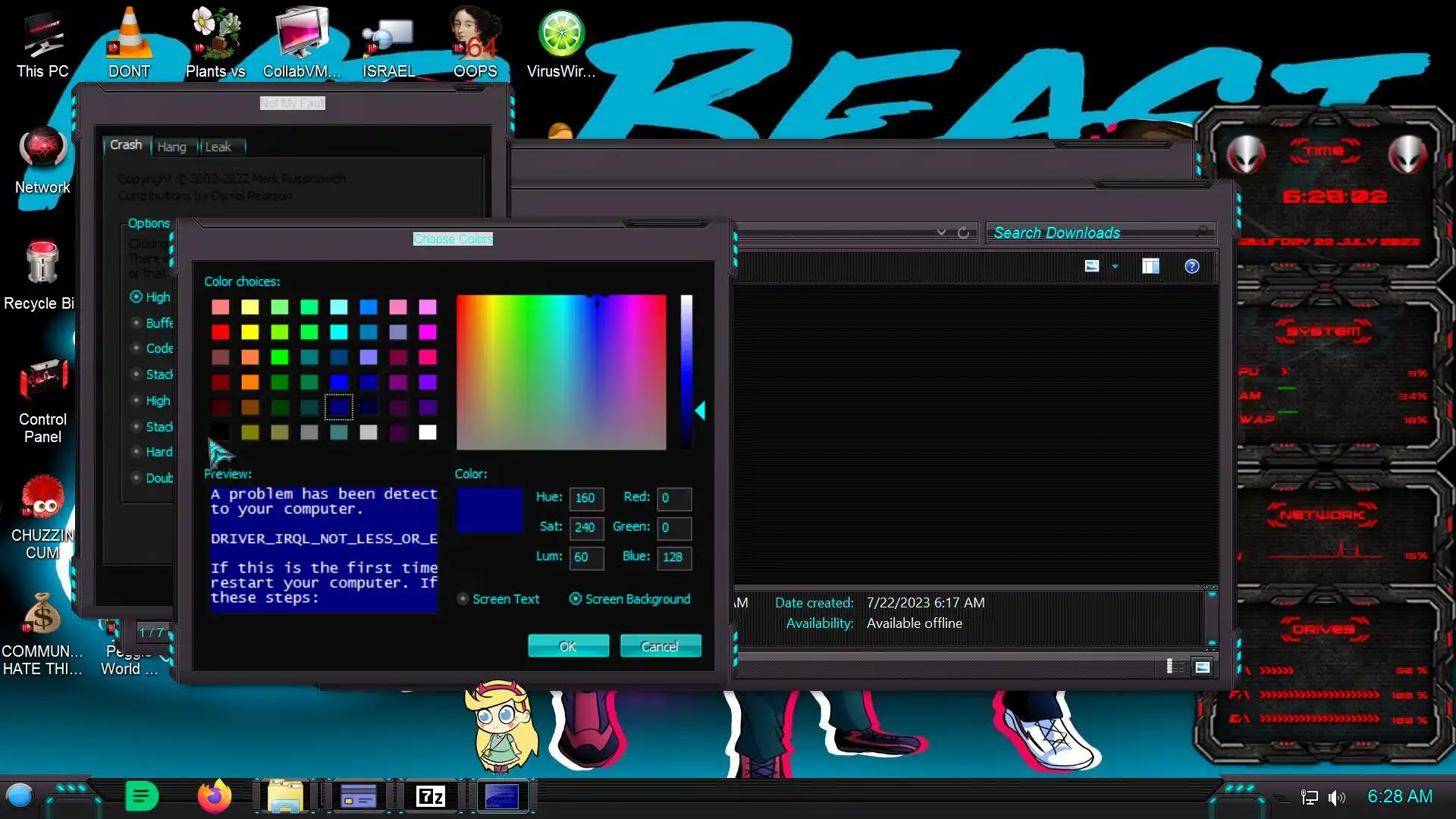The image size is (1456, 819).
Task: Select the High radio option under Options
Action: point(136,297)
